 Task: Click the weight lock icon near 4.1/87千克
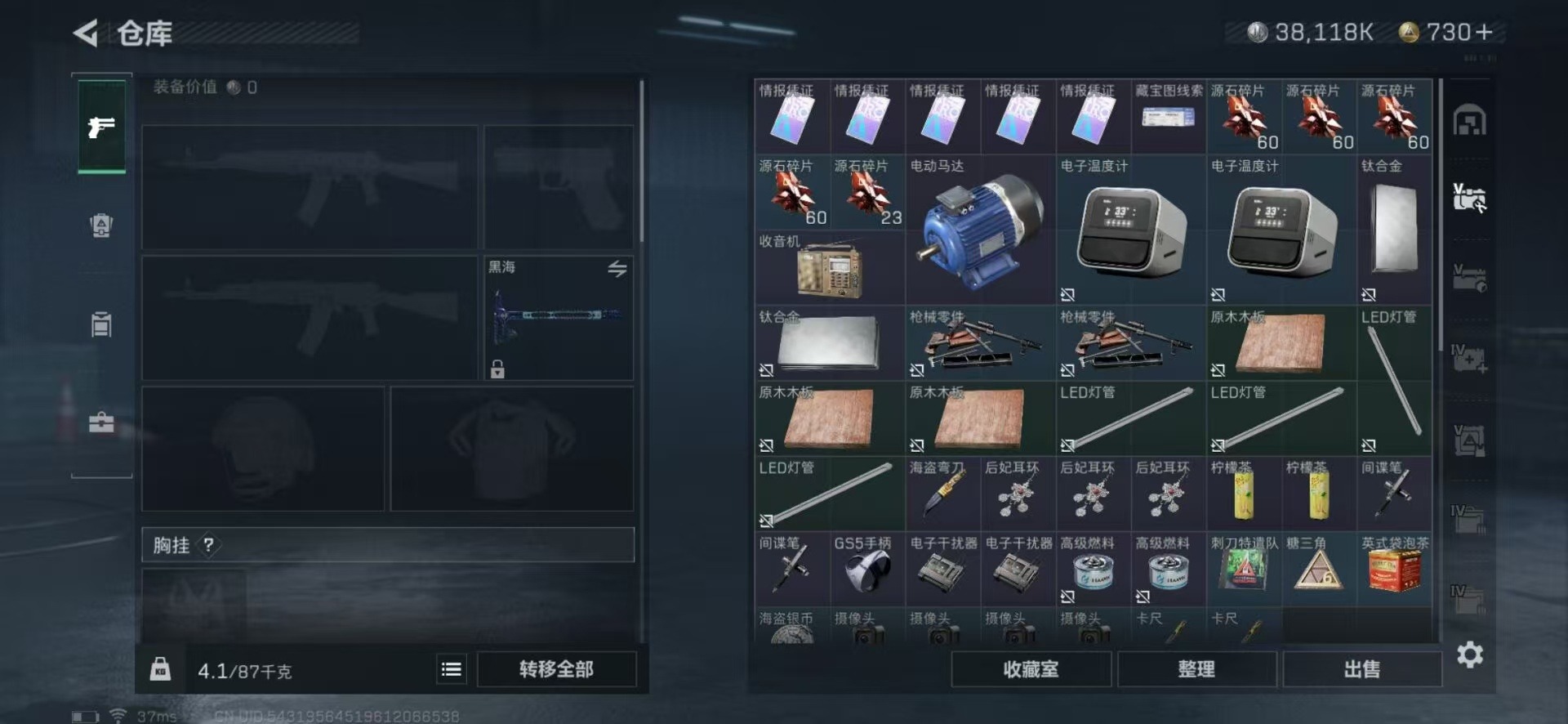tap(160, 669)
